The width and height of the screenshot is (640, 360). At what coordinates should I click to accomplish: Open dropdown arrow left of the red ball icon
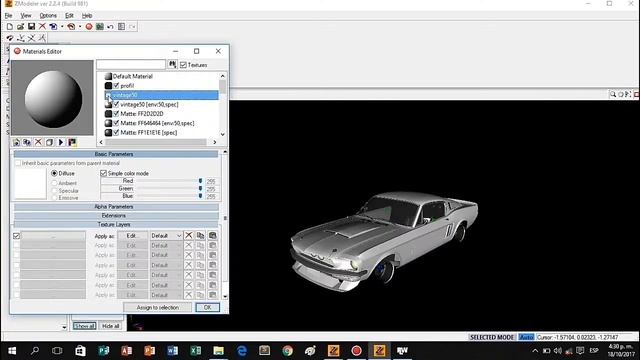80,27
